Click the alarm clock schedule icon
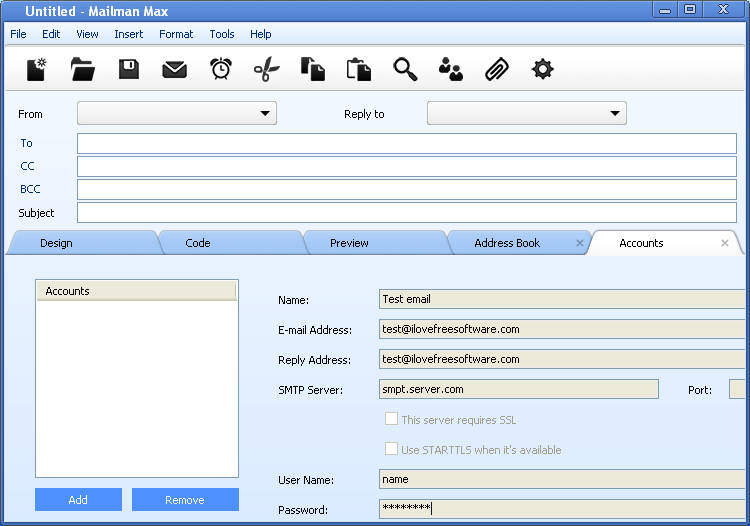The width and height of the screenshot is (750, 526). [x=221, y=69]
